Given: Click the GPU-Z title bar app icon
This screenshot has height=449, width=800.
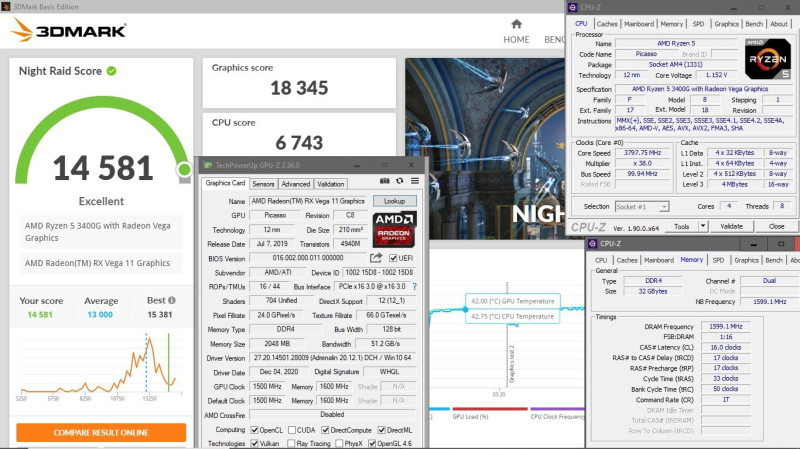Looking at the screenshot, I should [208, 165].
